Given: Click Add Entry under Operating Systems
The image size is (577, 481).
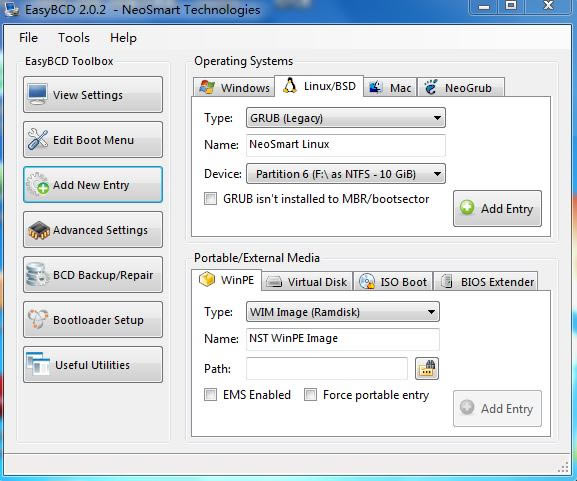Looking at the screenshot, I should point(497,208).
